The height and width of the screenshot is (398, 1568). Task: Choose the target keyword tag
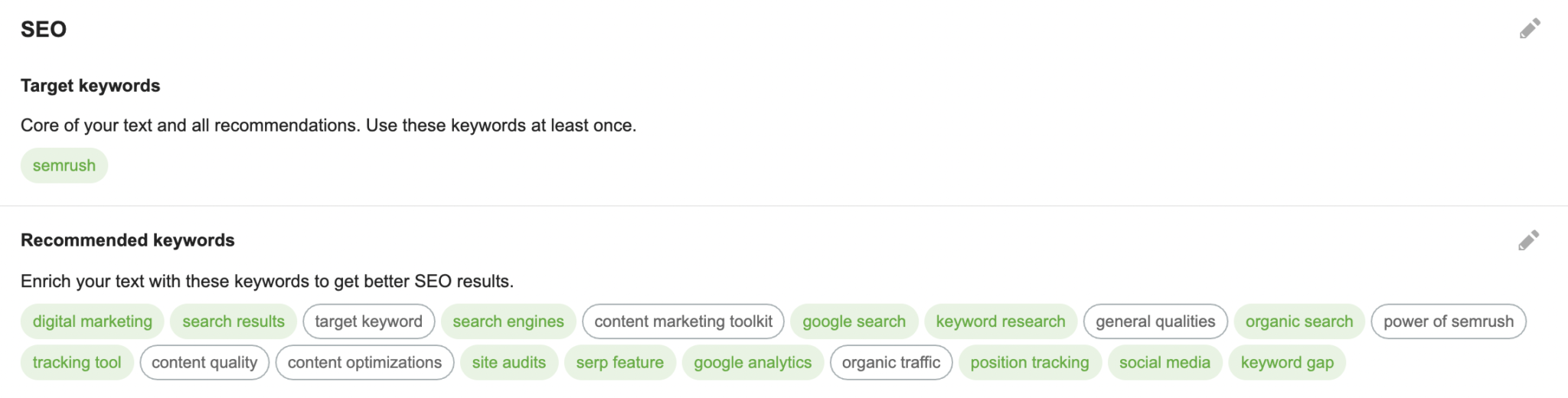(x=368, y=321)
